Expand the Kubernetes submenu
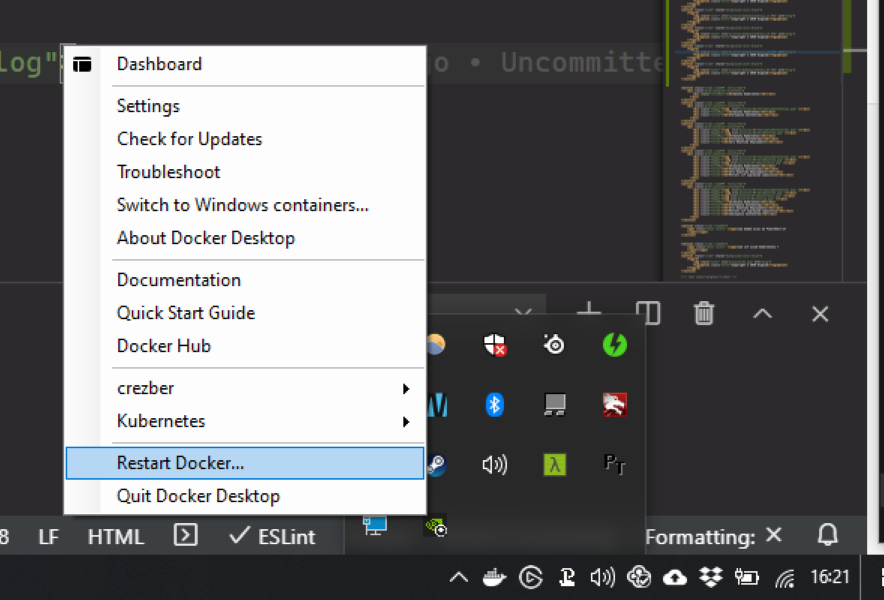 coord(245,421)
